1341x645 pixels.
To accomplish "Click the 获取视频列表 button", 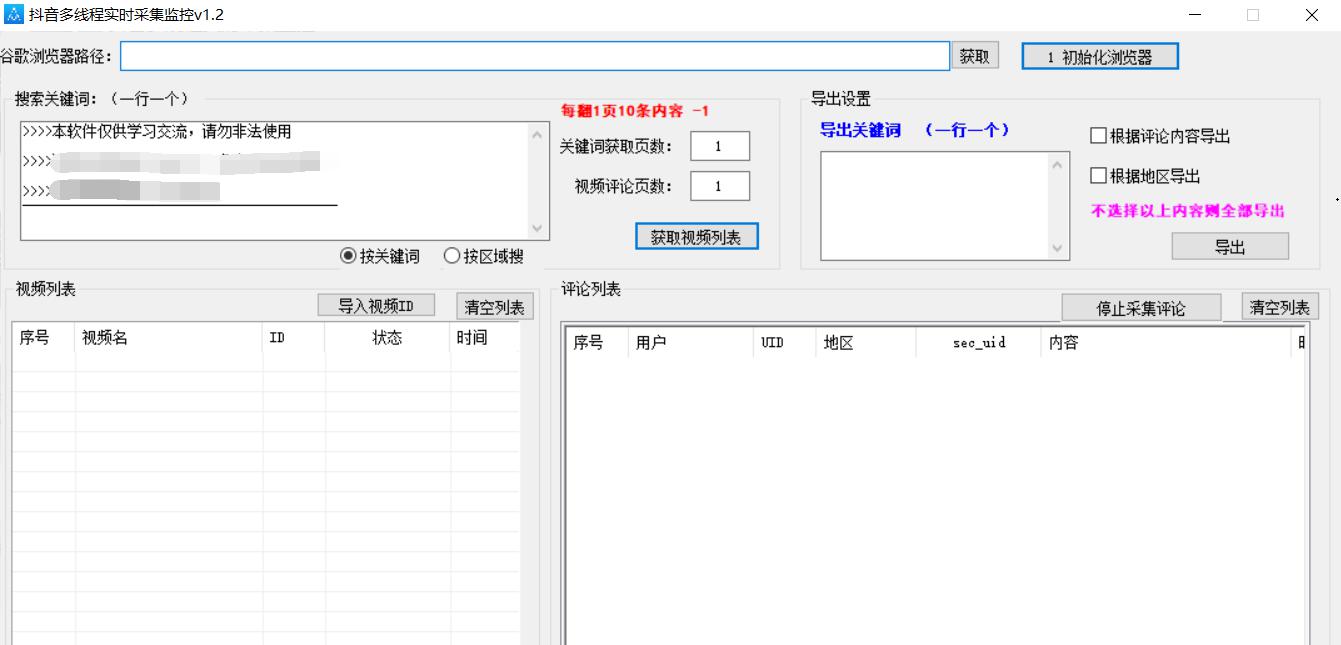I will 696,237.
